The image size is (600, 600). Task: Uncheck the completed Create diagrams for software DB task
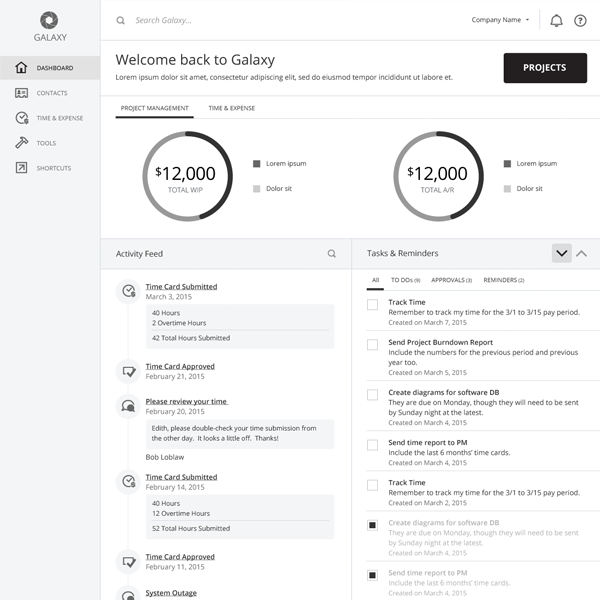click(x=372, y=525)
